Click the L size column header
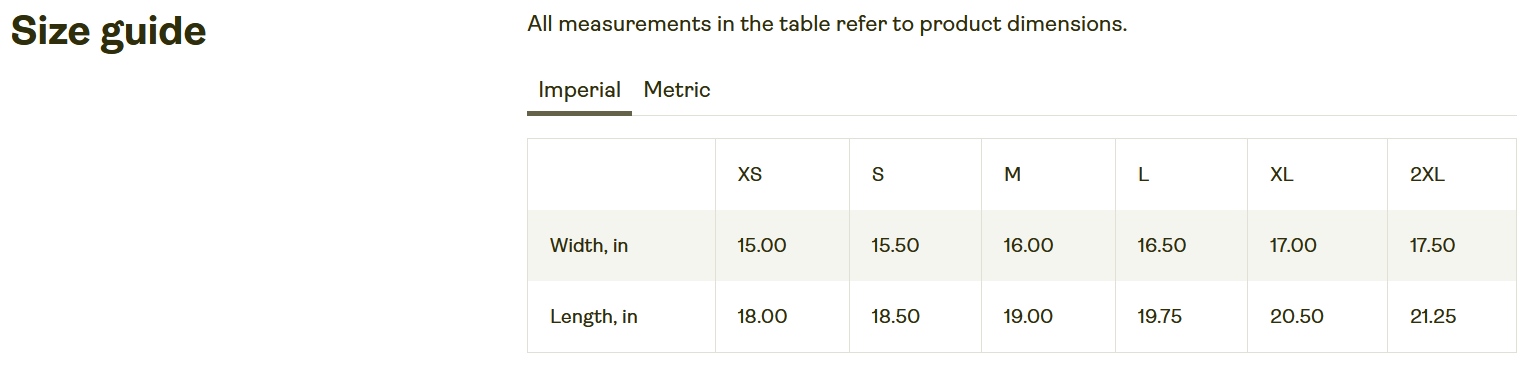1528x366 pixels. (x=1143, y=174)
